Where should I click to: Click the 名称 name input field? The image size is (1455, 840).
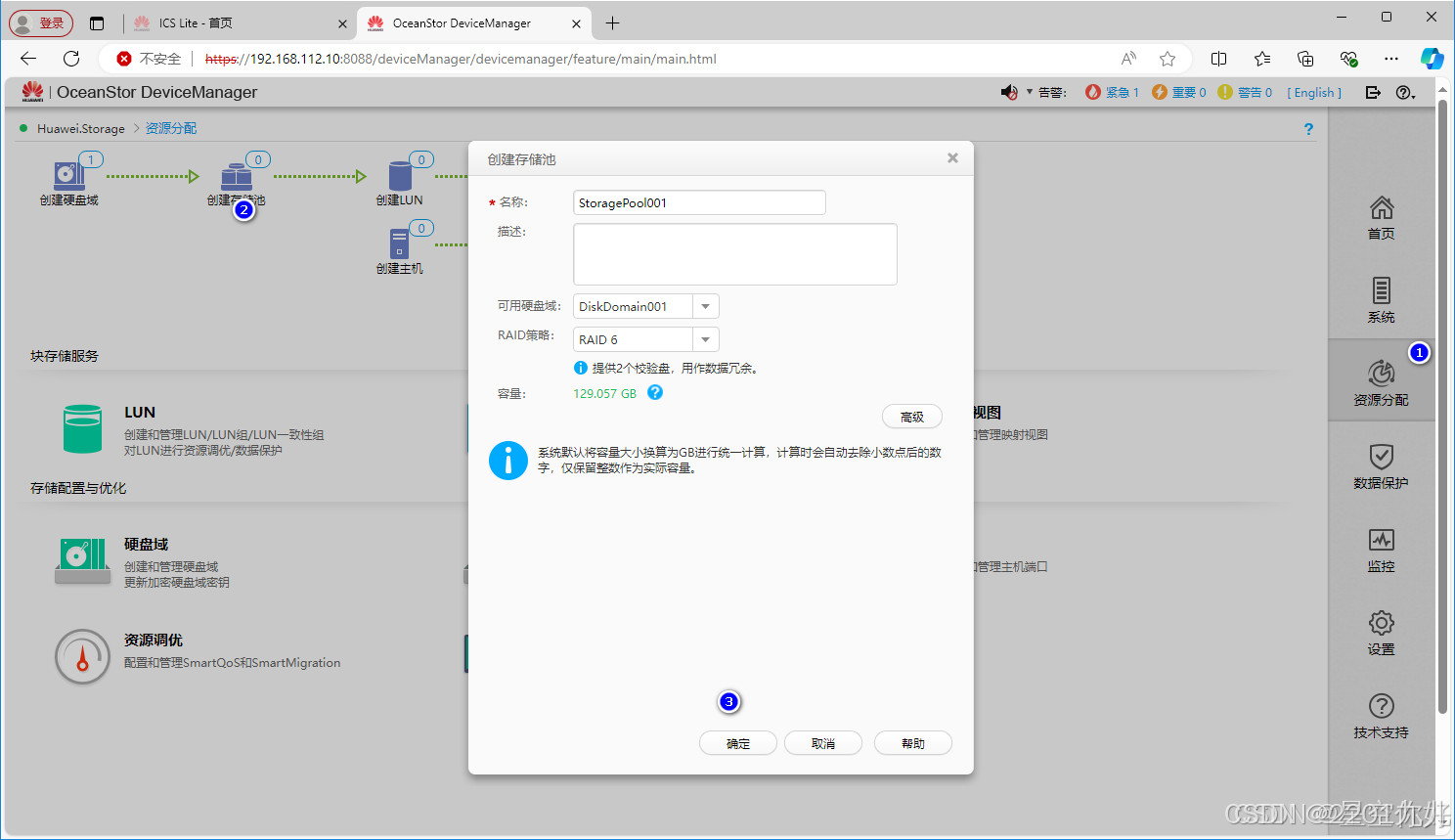[x=699, y=202]
